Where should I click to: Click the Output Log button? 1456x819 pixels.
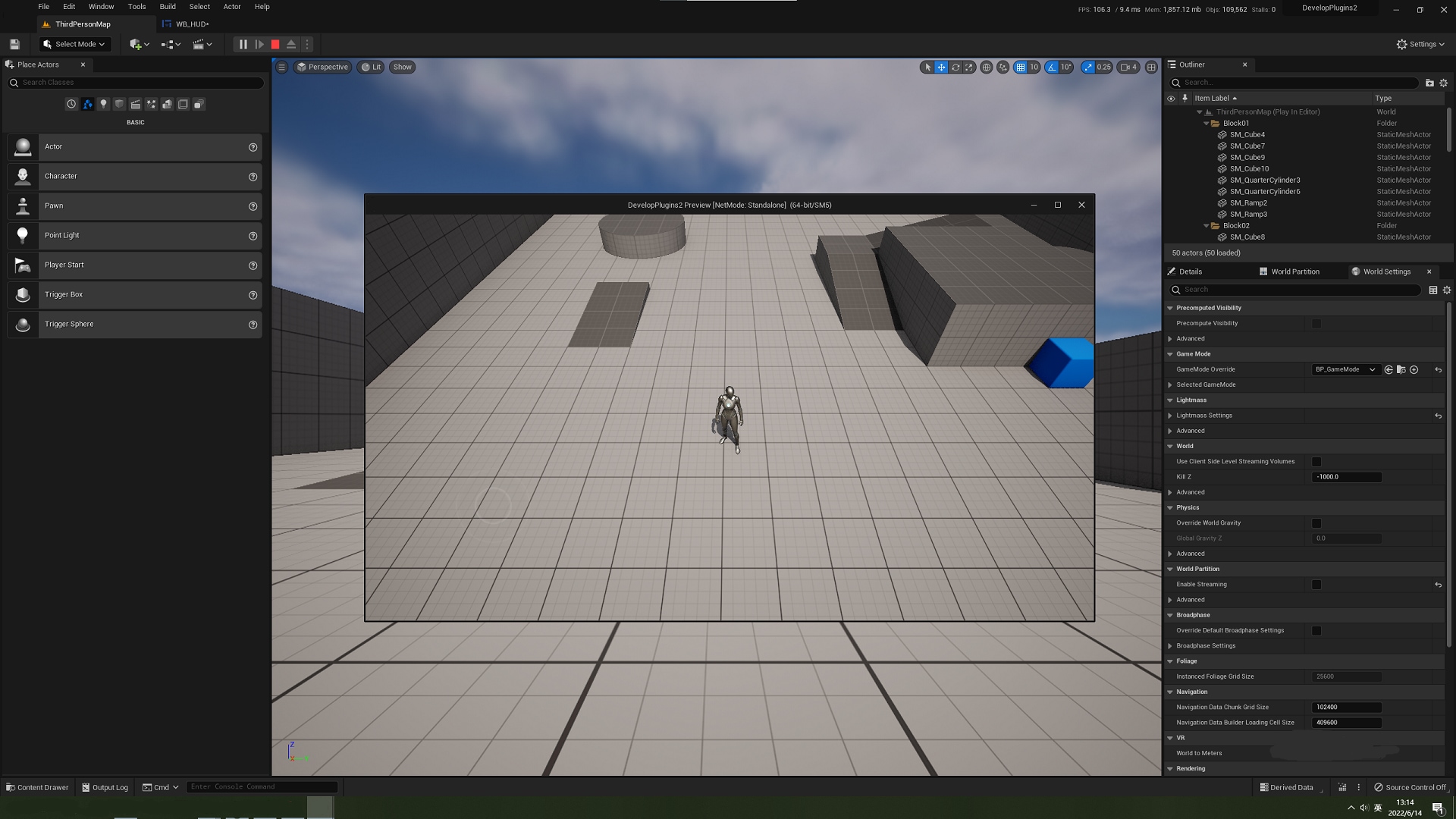[105, 787]
